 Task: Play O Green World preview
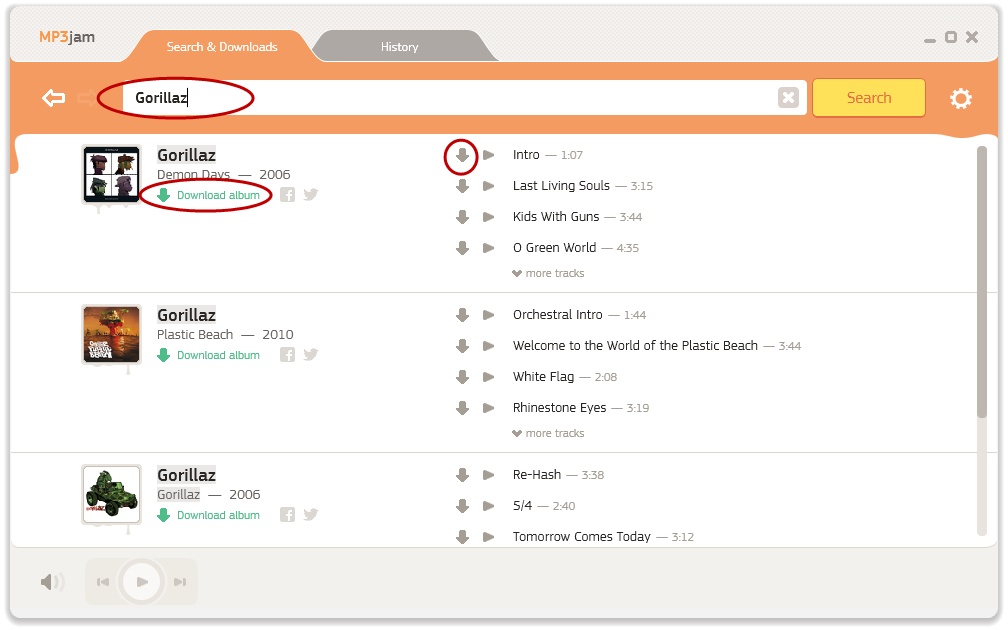coord(489,248)
